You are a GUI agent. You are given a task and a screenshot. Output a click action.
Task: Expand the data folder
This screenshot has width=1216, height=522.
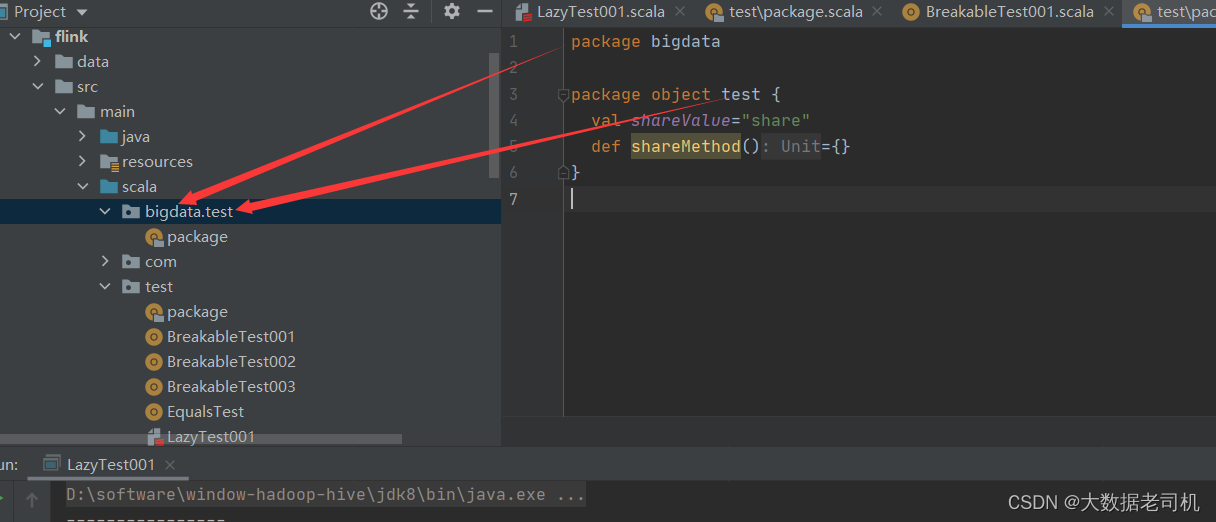[x=38, y=62]
